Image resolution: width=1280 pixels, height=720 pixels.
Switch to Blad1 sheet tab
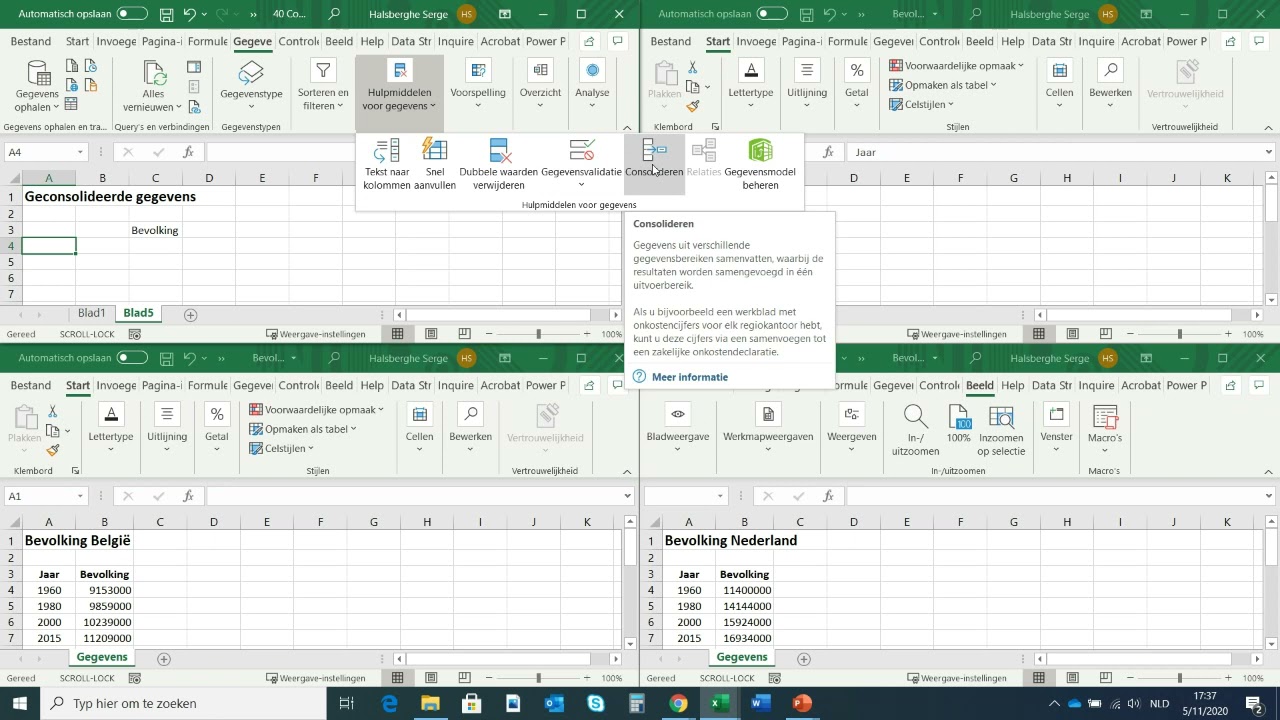[91, 313]
